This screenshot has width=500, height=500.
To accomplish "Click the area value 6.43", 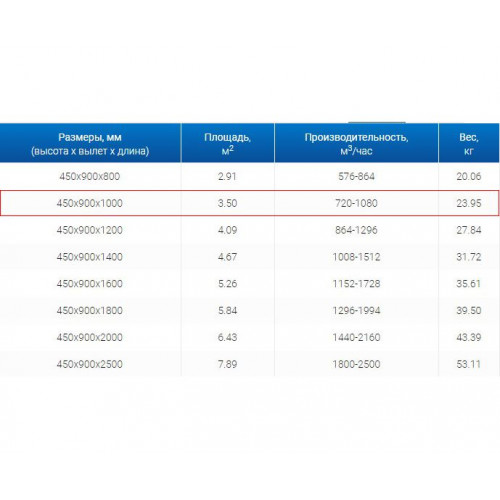I will tap(227, 337).
